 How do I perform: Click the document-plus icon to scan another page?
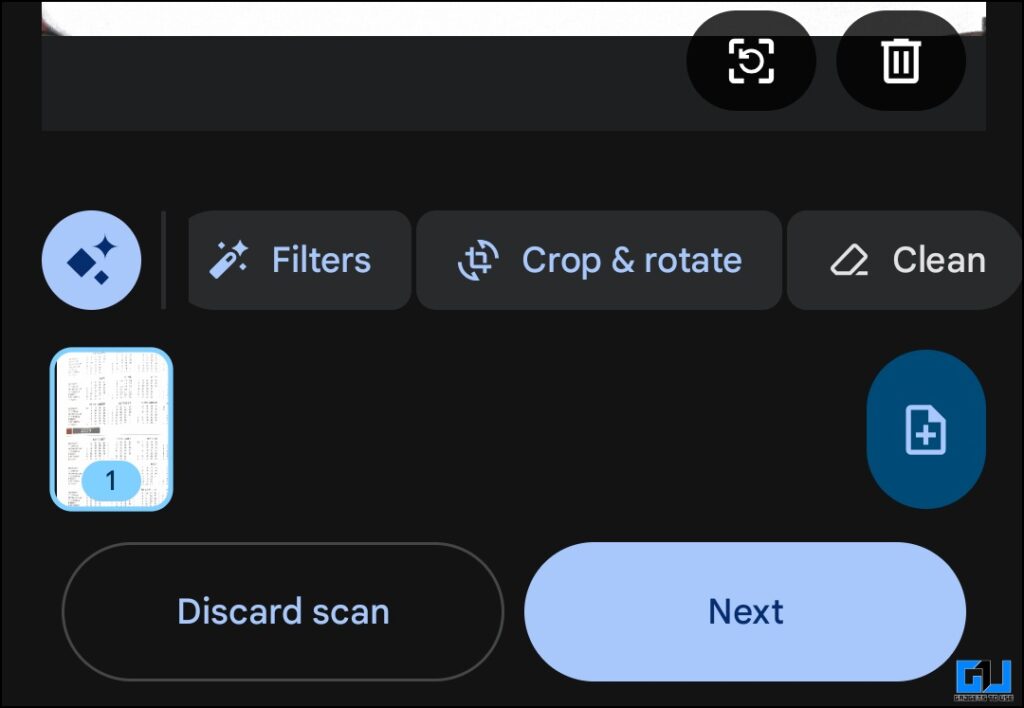click(x=926, y=428)
